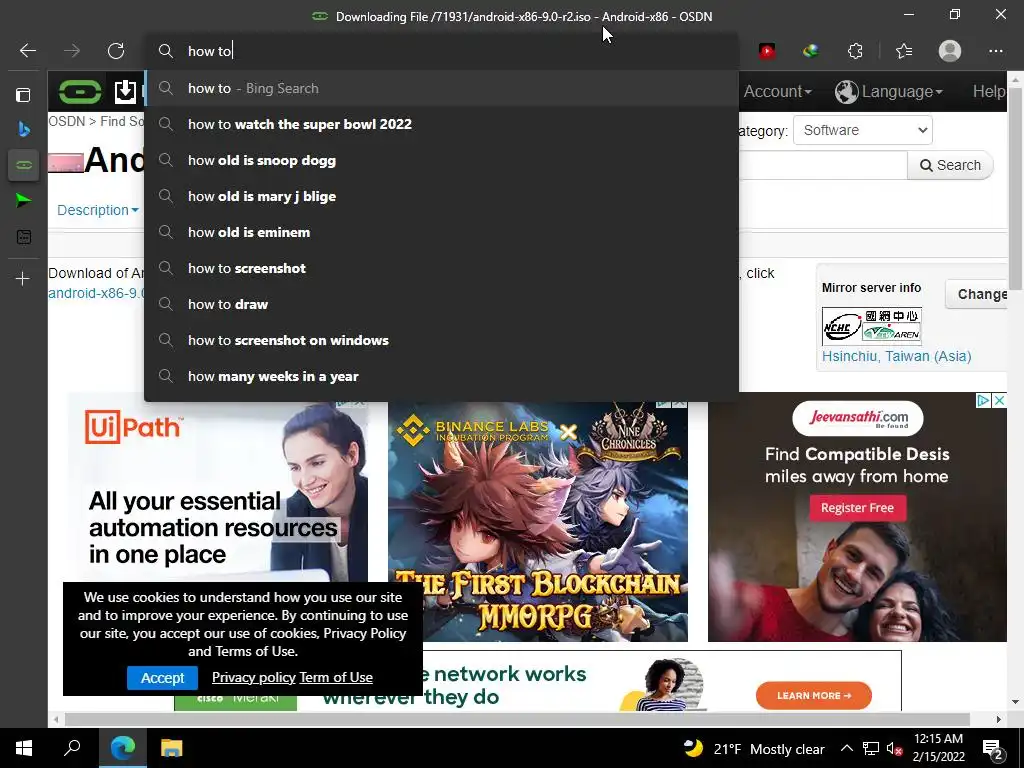Click the OSDN Search button
The image size is (1024, 768).
(950, 165)
